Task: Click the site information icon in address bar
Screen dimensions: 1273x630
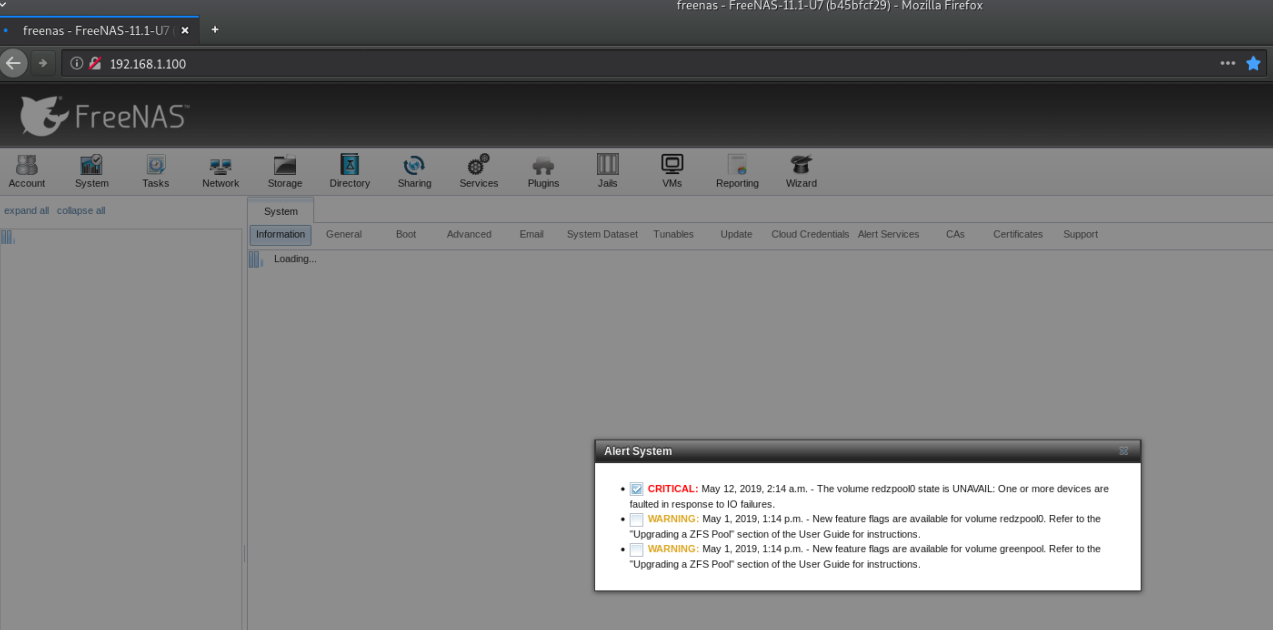Action: [76, 63]
